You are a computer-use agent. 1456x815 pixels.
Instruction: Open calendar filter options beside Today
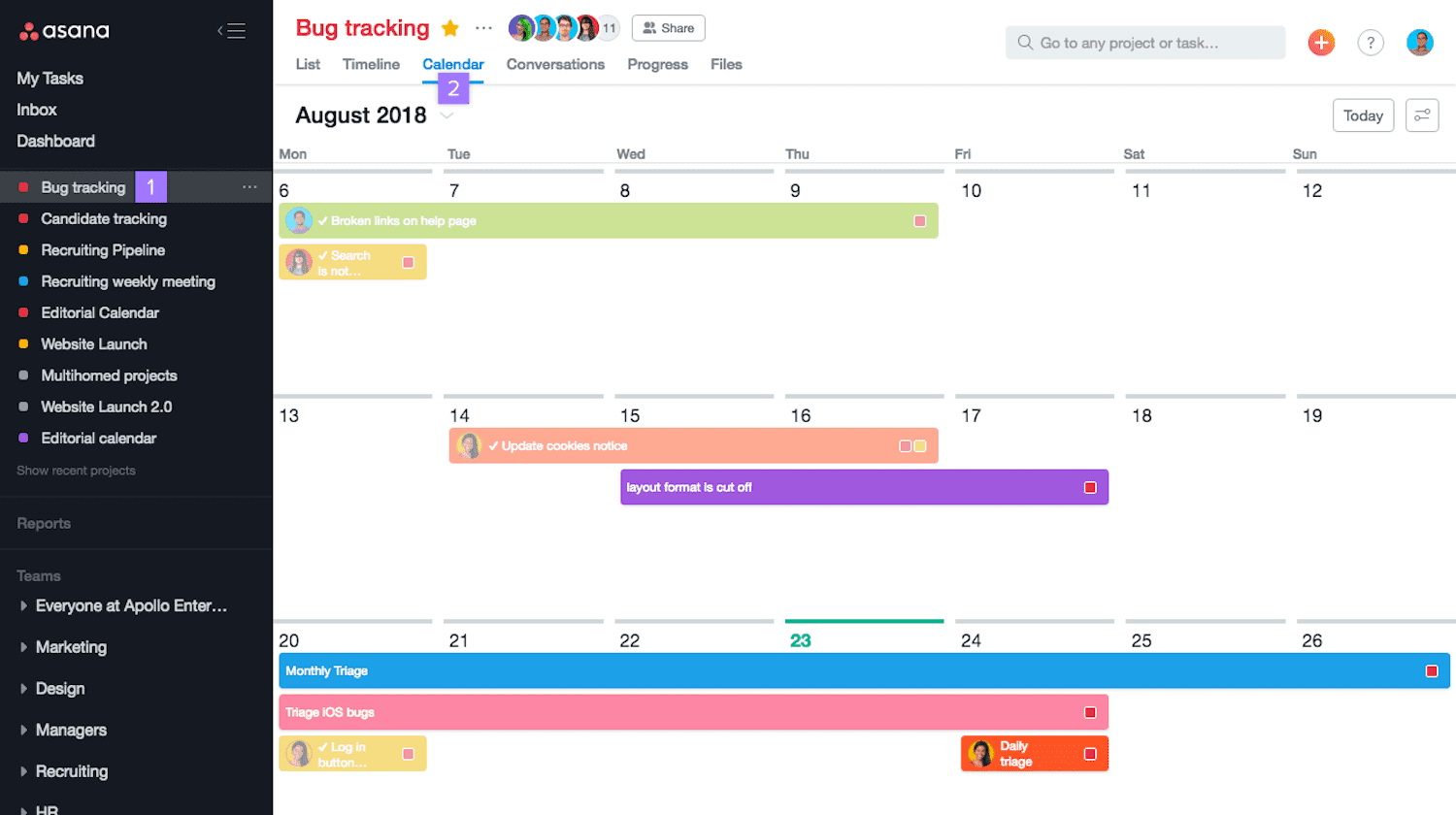pyautogui.click(x=1422, y=114)
